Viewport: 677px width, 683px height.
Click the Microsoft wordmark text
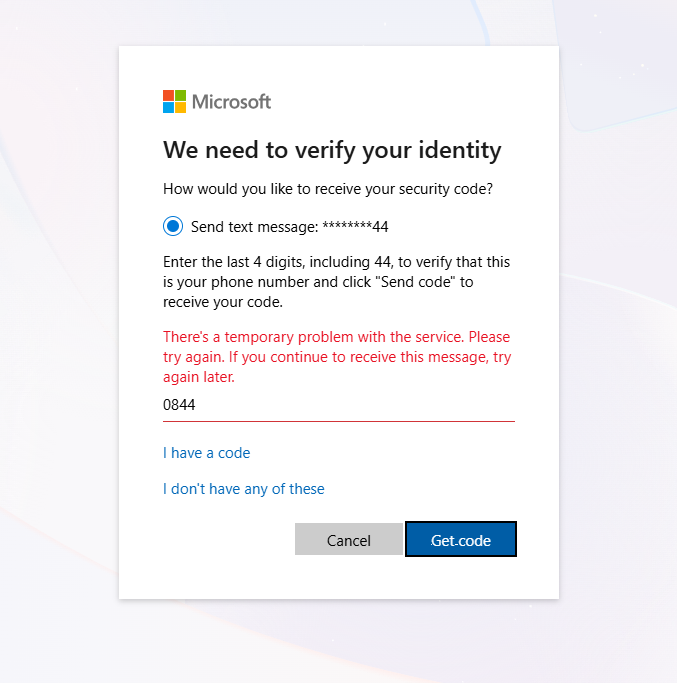tap(231, 102)
